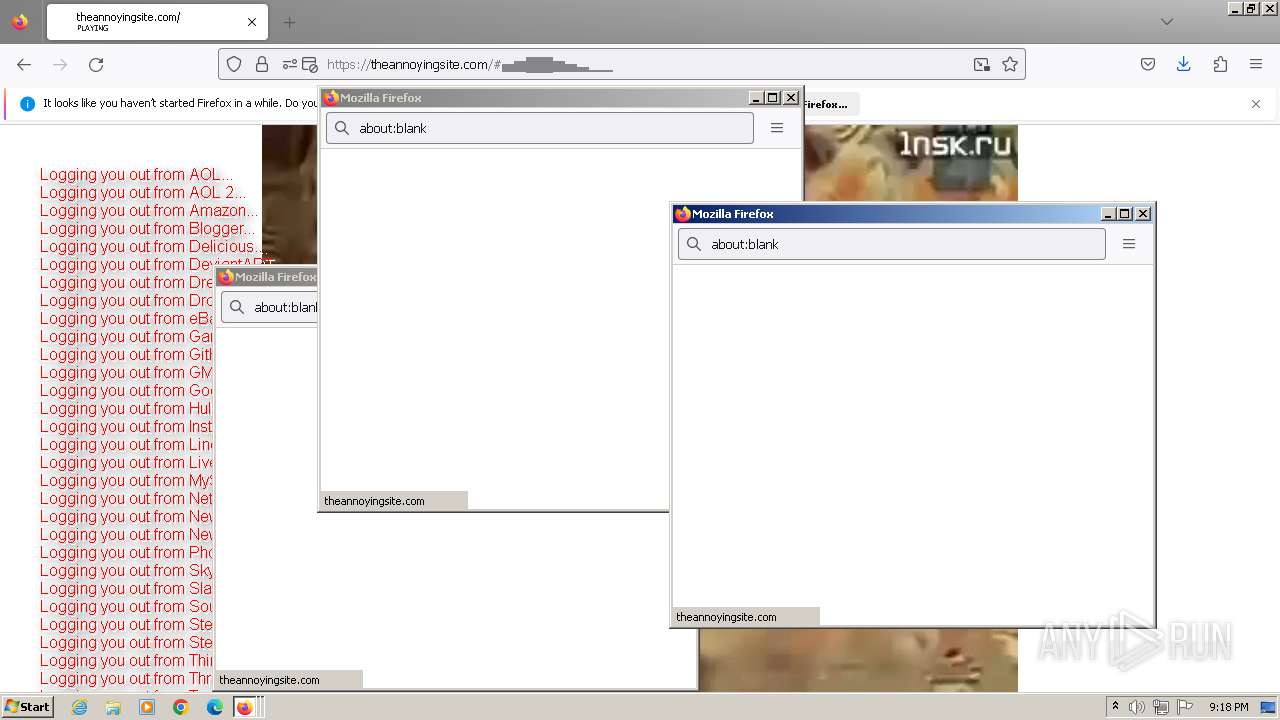Click 'Logging you out from Delicious...' text
This screenshot has height=720, width=1280.
click(x=153, y=246)
